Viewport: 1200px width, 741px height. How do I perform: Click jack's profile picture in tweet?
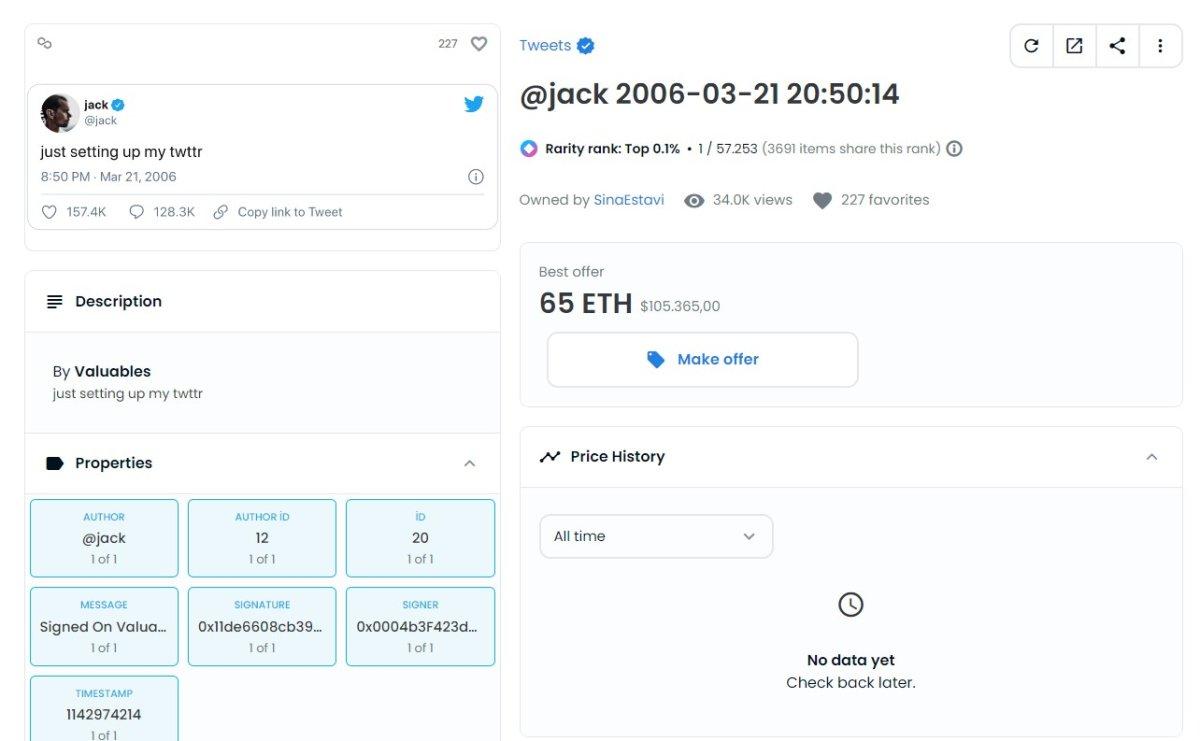[x=59, y=113]
